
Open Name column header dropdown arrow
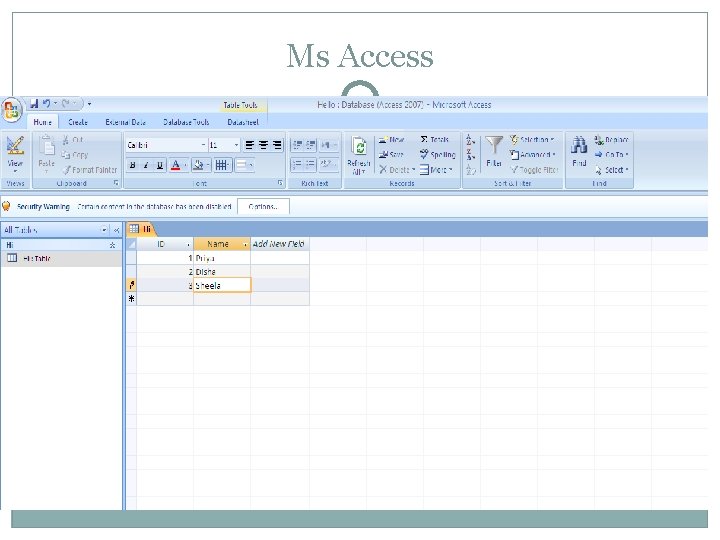point(245,244)
